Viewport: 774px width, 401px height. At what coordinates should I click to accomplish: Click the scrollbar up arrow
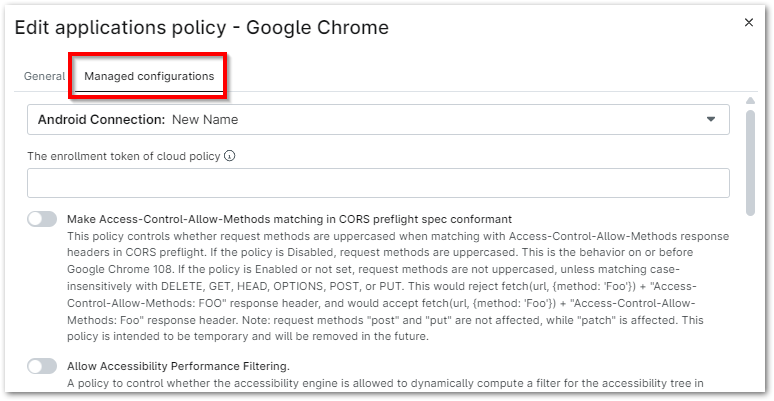[x=750, y=101]
